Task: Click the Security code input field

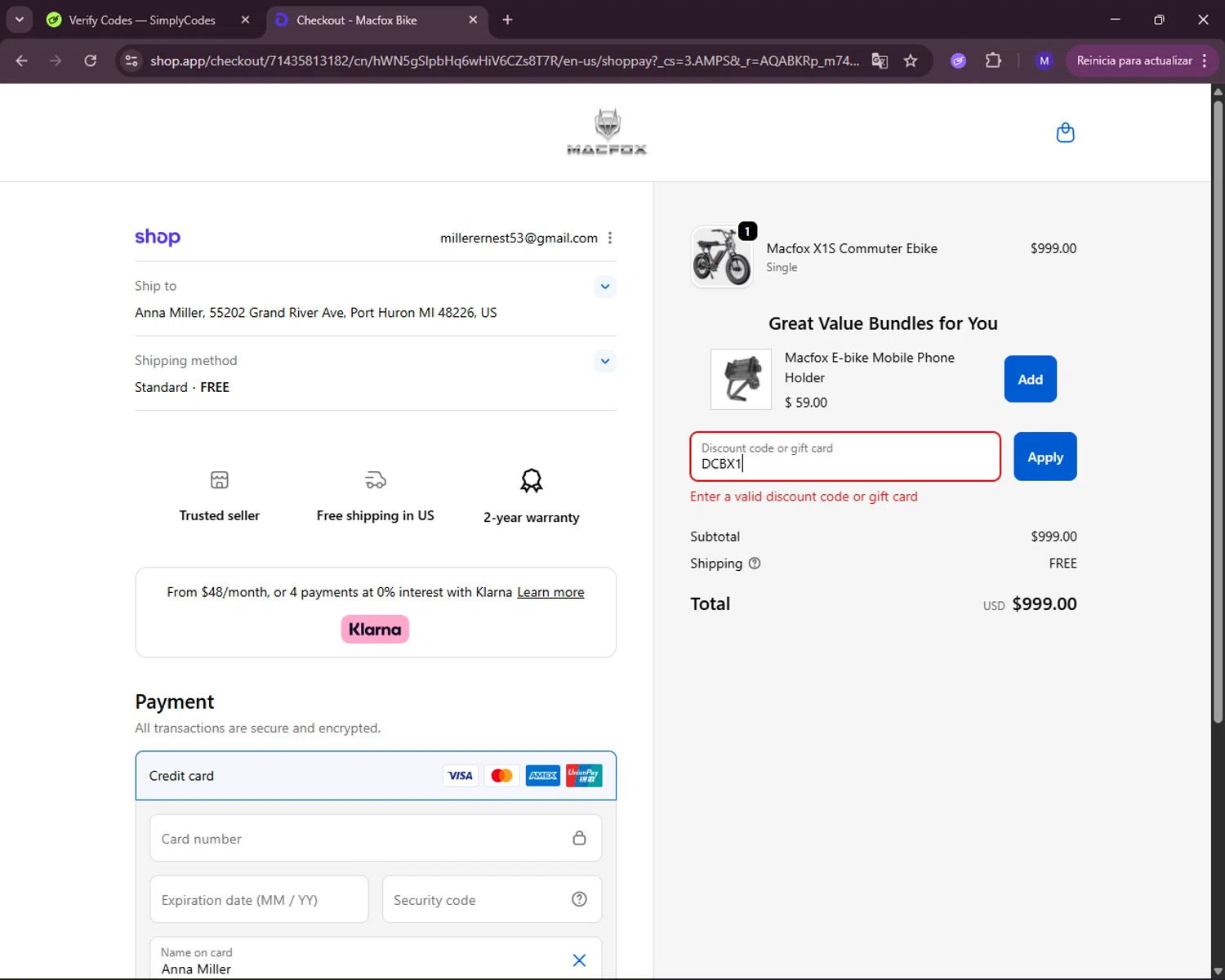Action: coord(492,899)
